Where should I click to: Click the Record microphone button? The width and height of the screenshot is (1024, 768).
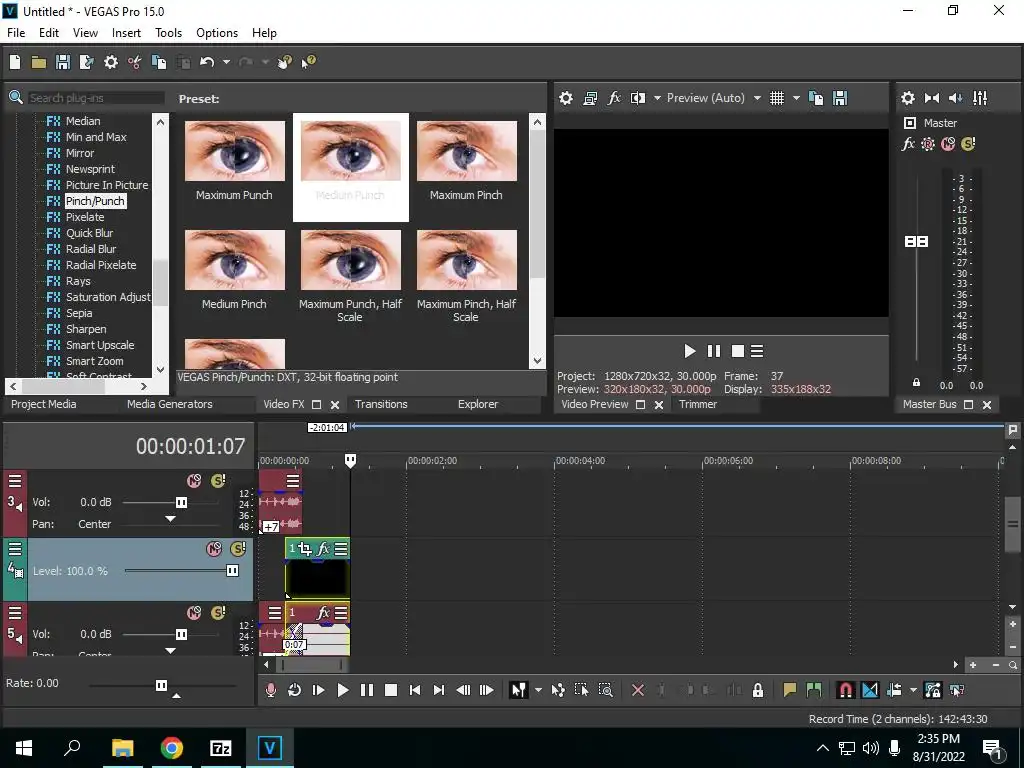[x=270, y=690]
